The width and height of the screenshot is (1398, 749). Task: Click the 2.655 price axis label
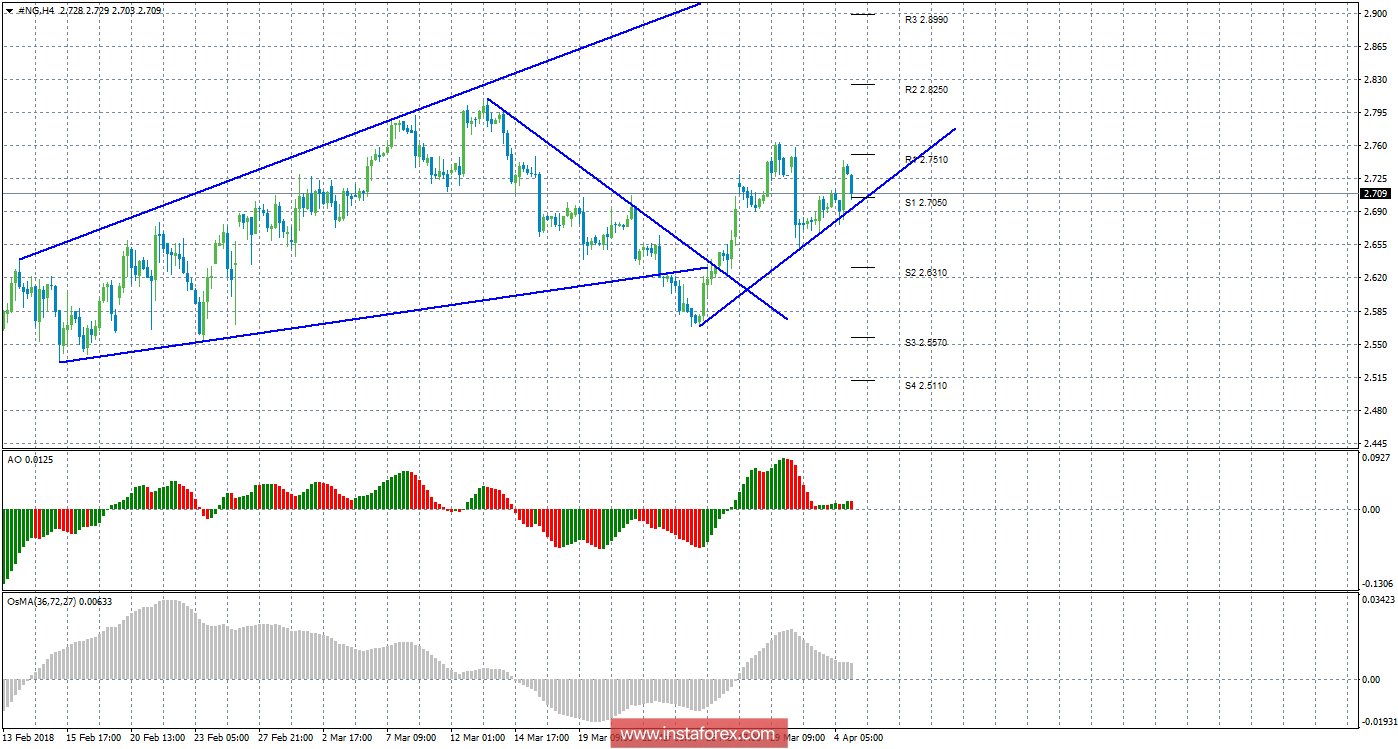coord(1375,245)
